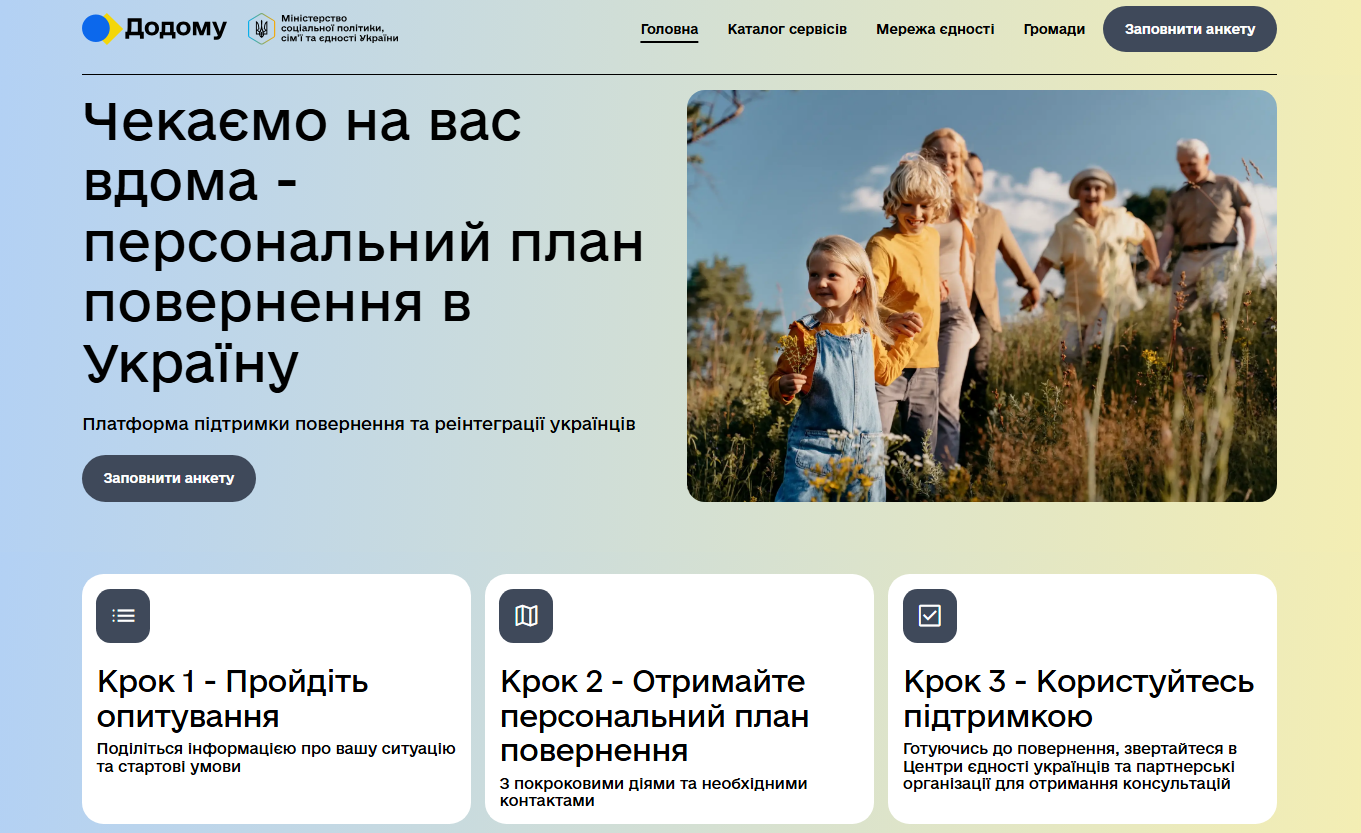The height and width of the screenshot is (833, 1361).
Task: Click the list icon in the Крок 1 card
Action: 123,616
